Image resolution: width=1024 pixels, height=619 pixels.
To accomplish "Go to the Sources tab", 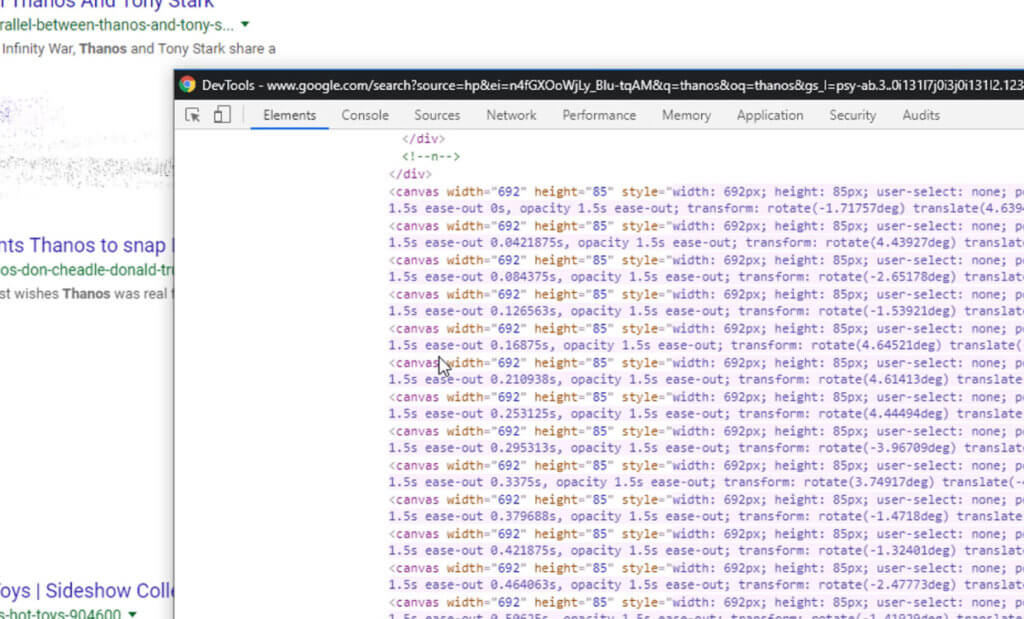I will 437,115.
